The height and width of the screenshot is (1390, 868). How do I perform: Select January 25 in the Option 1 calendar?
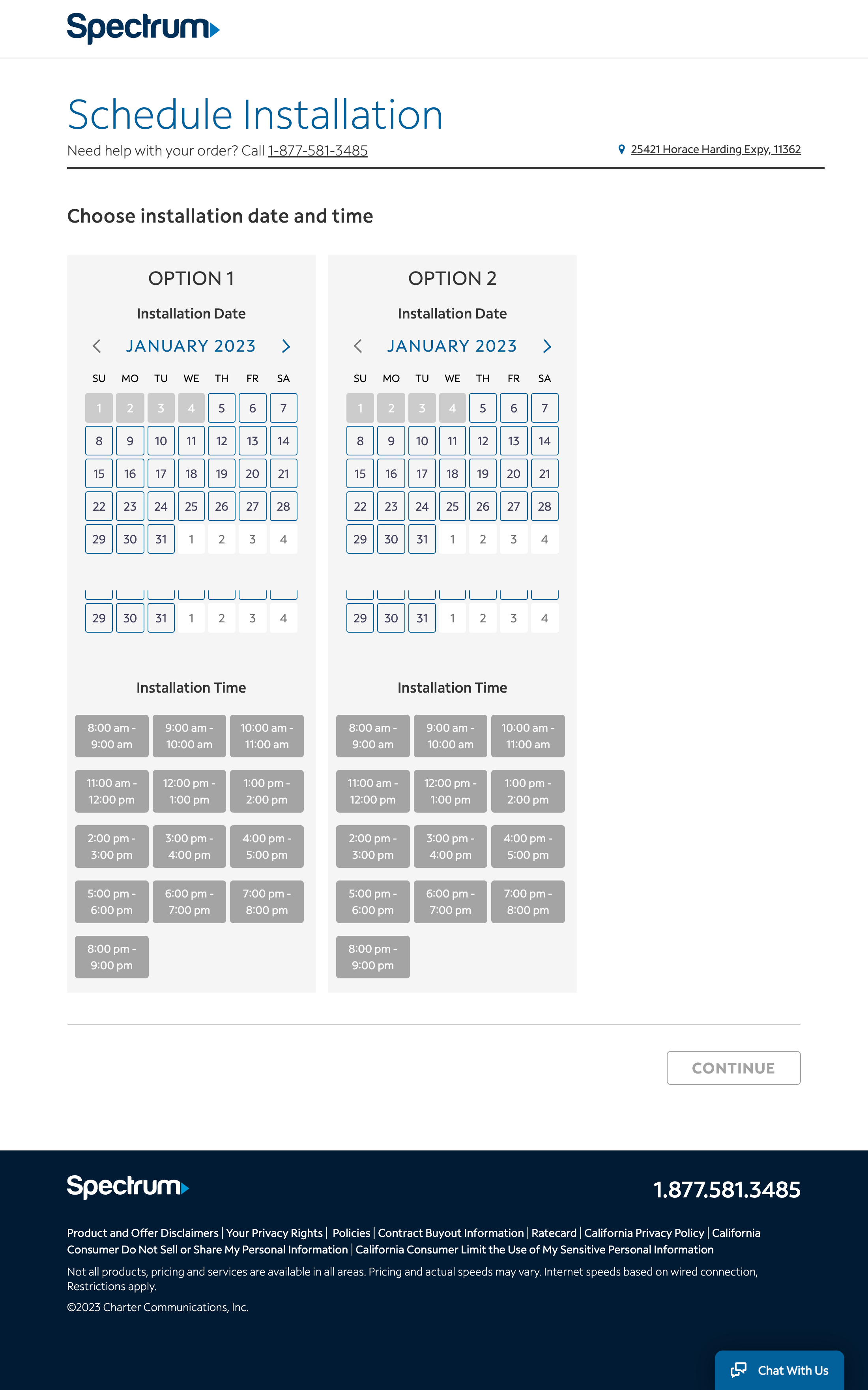click(191, 506)
